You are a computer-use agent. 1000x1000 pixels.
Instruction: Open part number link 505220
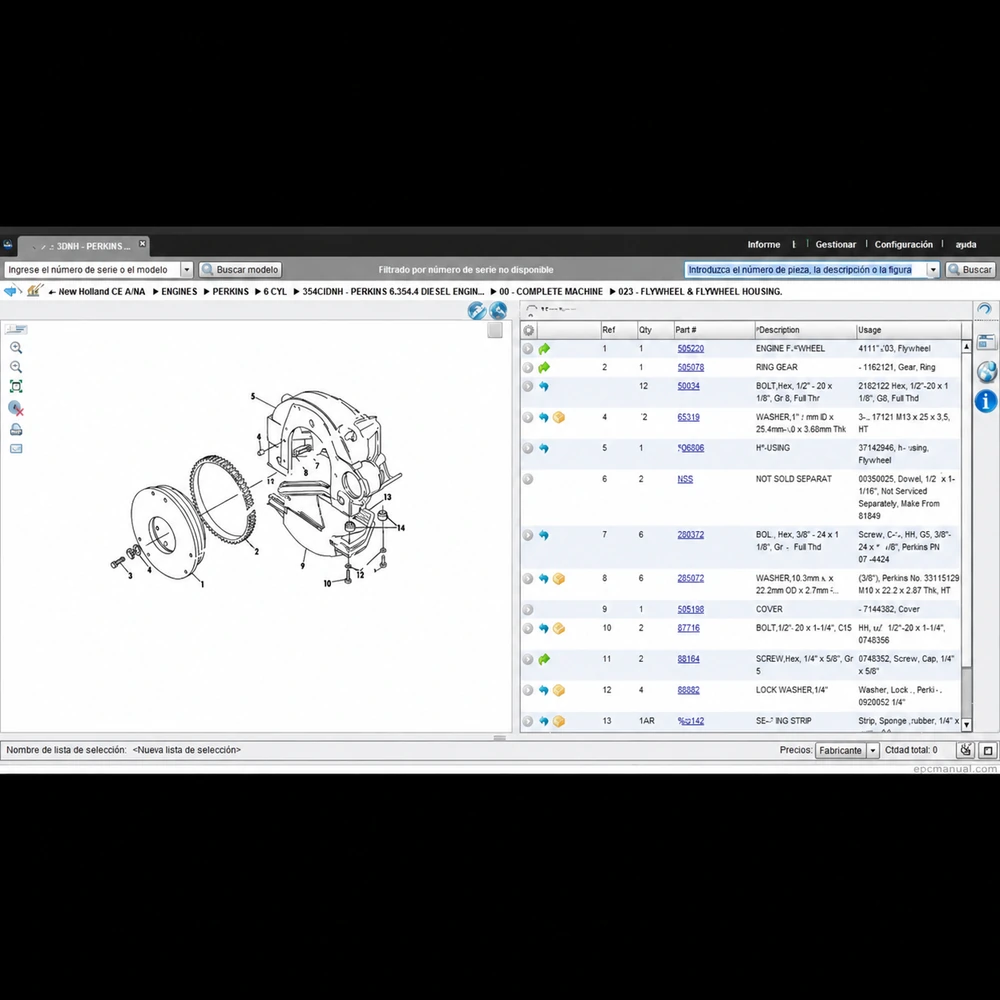click(690, 349)
